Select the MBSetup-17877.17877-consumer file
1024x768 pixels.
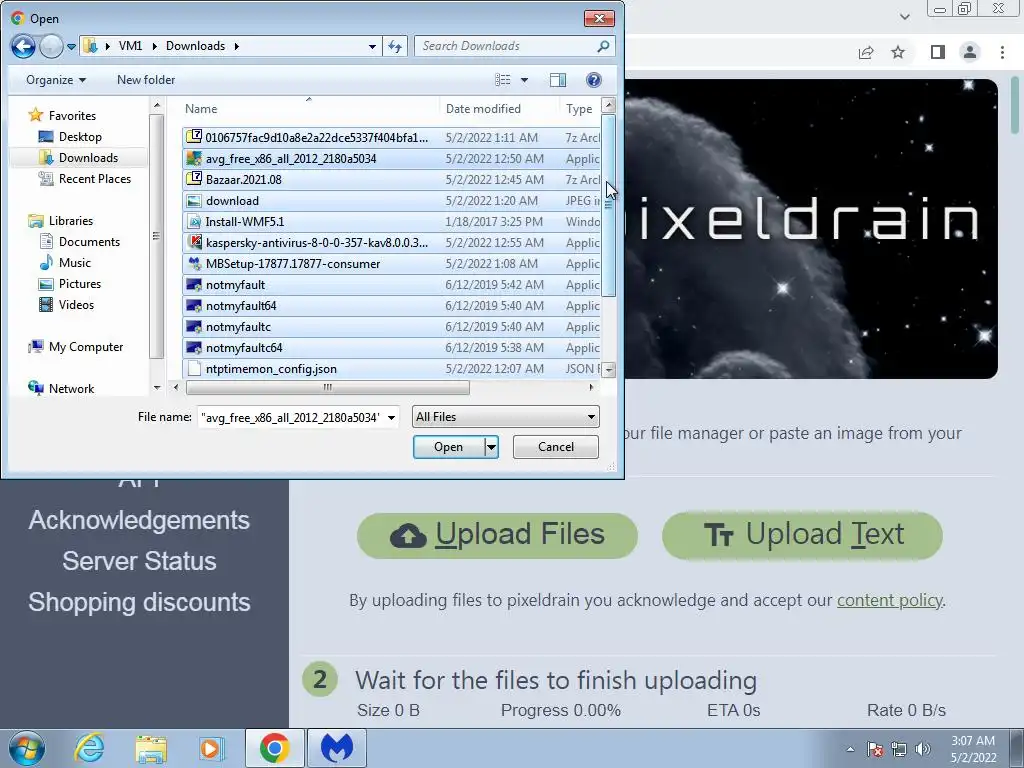tap(391, 264)
